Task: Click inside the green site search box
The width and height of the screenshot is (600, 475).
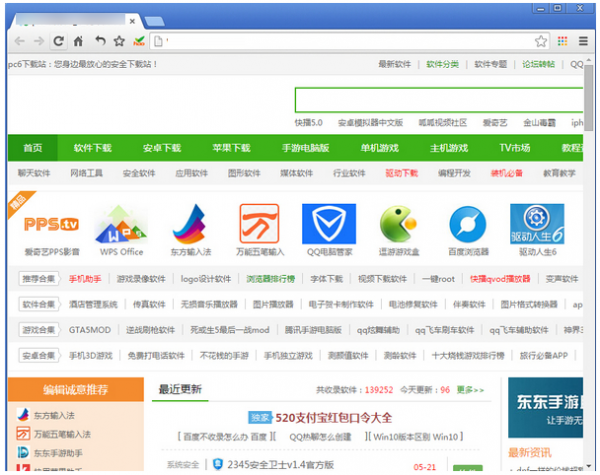Action: click(439, 100)
